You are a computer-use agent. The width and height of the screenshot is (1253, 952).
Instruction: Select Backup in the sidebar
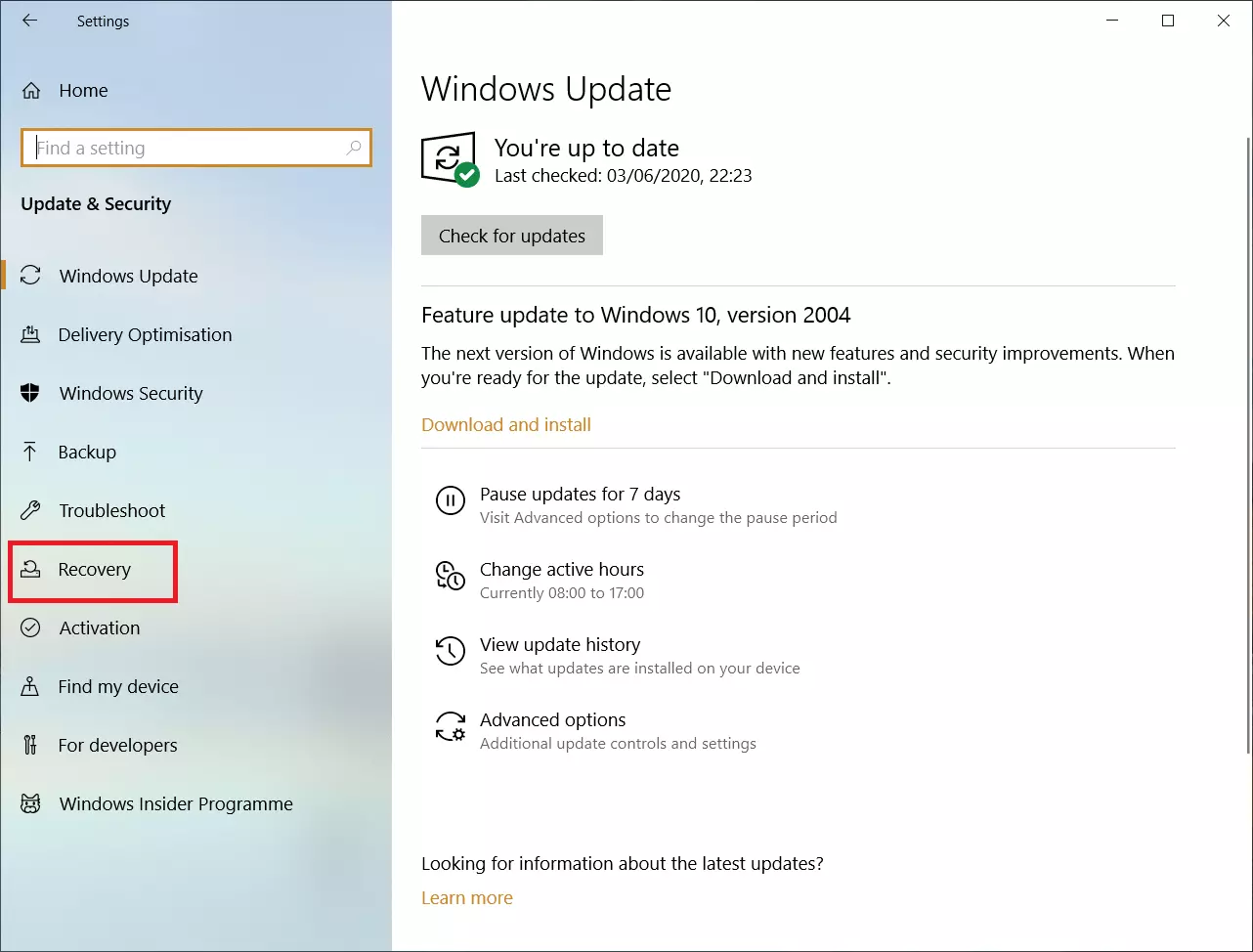pyautogui.click(x=196, y=452)
